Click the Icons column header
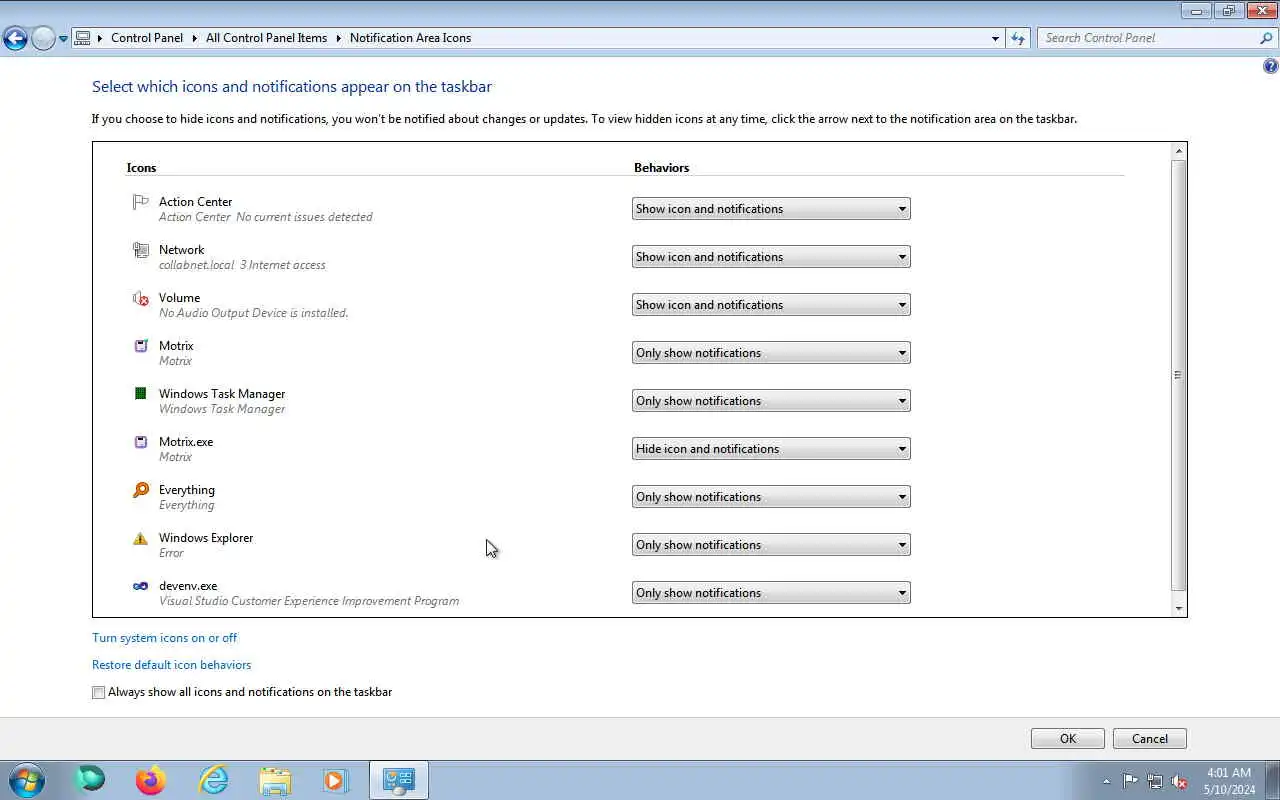 141,168
